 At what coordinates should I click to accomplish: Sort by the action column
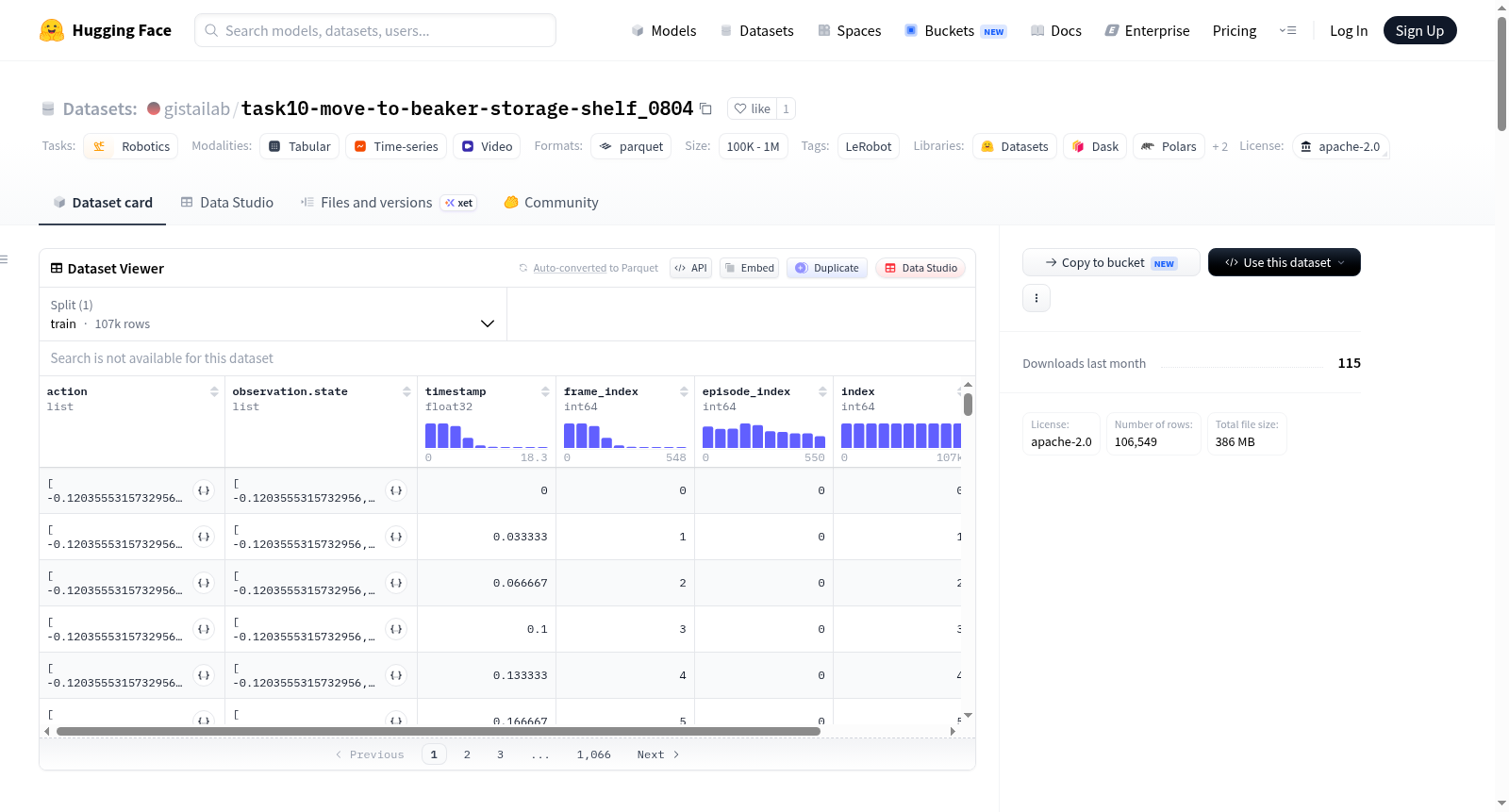(x=214, y=391)
